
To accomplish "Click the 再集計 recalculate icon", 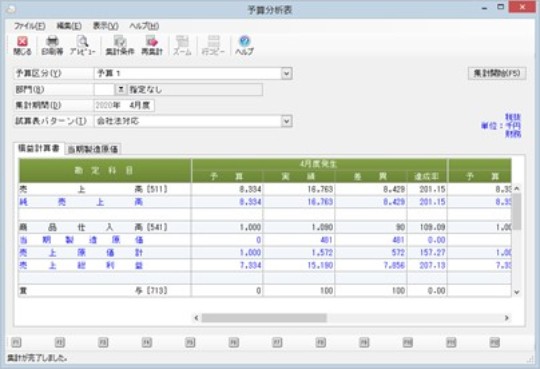I will point(152,46).
